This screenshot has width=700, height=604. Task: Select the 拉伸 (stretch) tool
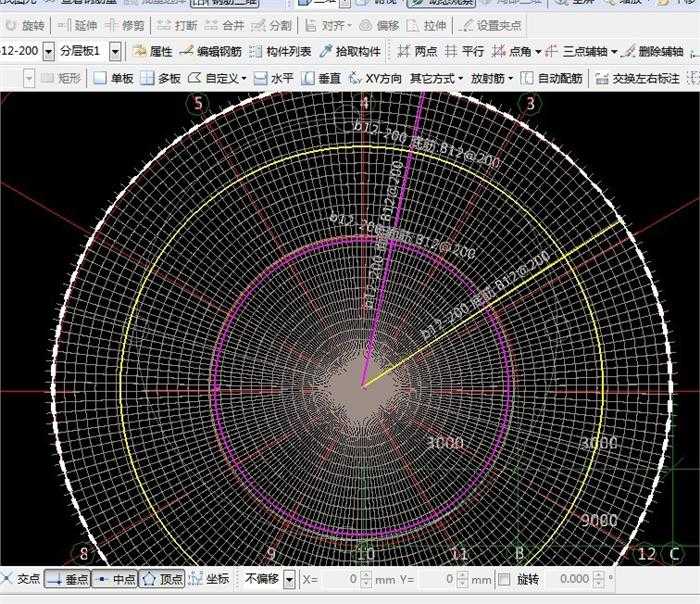pyautogui.click(x=426, y=26)
